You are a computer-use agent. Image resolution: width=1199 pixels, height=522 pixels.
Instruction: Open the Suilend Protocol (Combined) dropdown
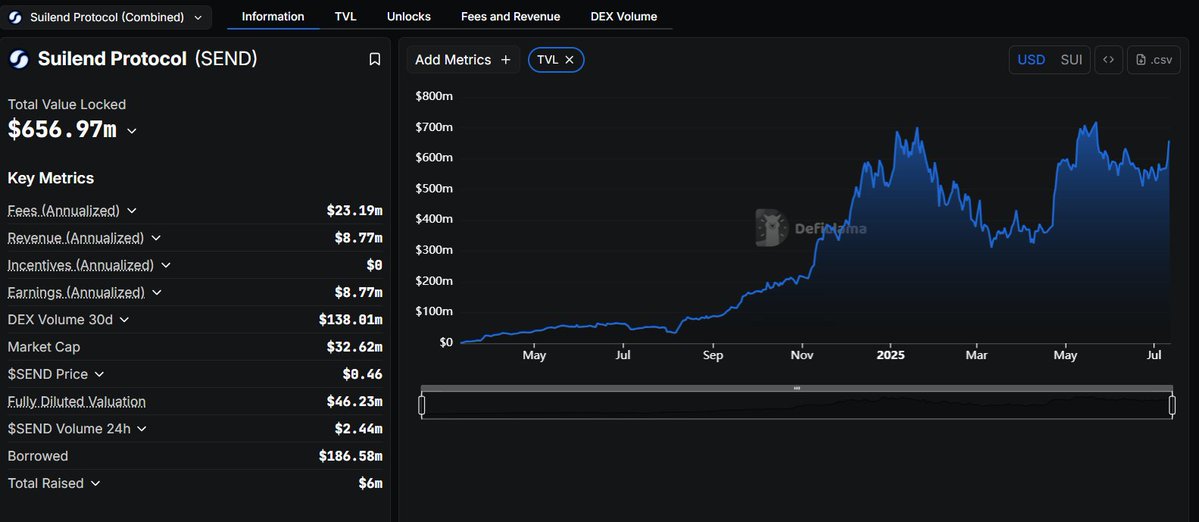click(x=106, y=17)
